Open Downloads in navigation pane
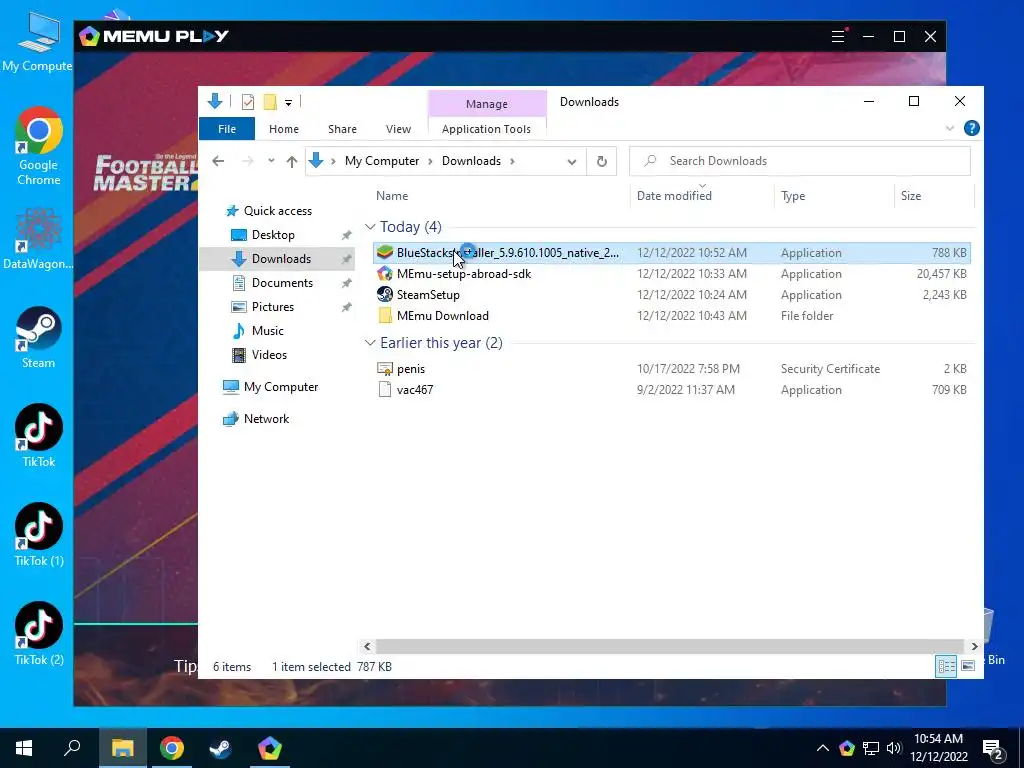1024x768 pixels. click(x=281, y=259)
